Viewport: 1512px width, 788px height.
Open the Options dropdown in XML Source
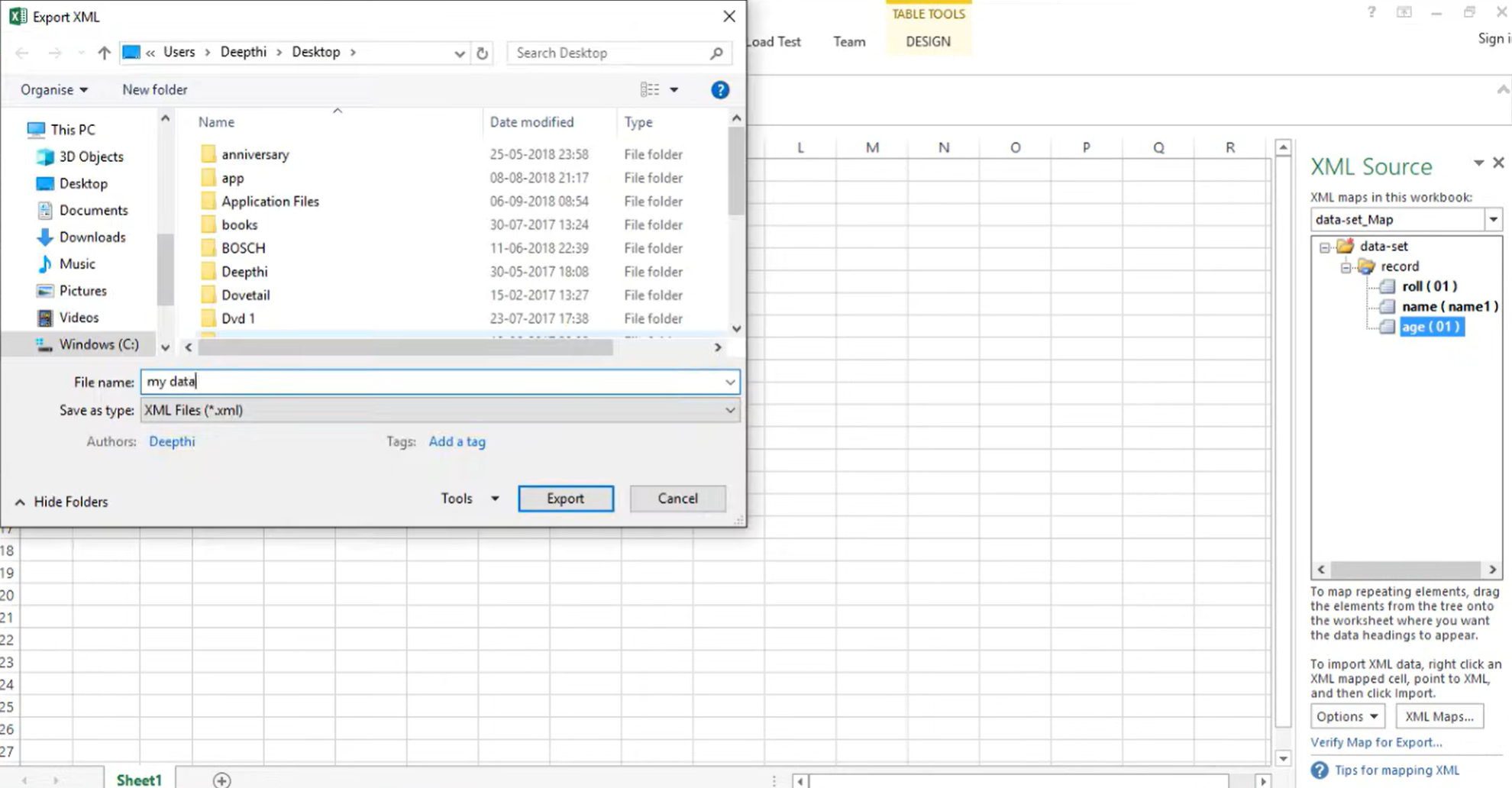[1347, 716]
